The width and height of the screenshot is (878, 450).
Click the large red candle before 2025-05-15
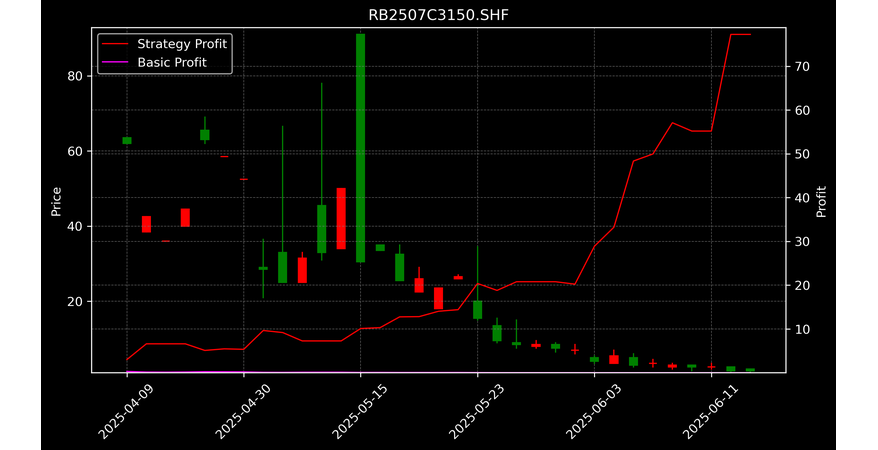341,218
